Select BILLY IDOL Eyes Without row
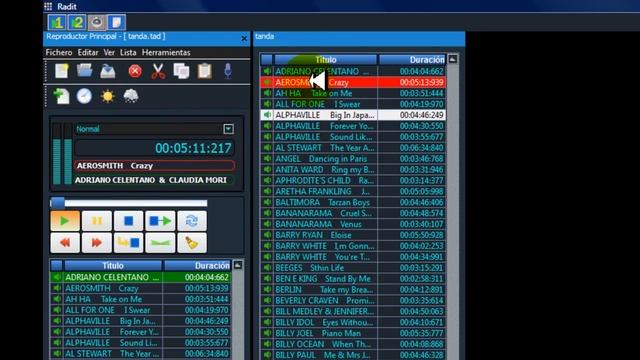The width and height of the screenshot is (640, 360). (x=353, y=322)
